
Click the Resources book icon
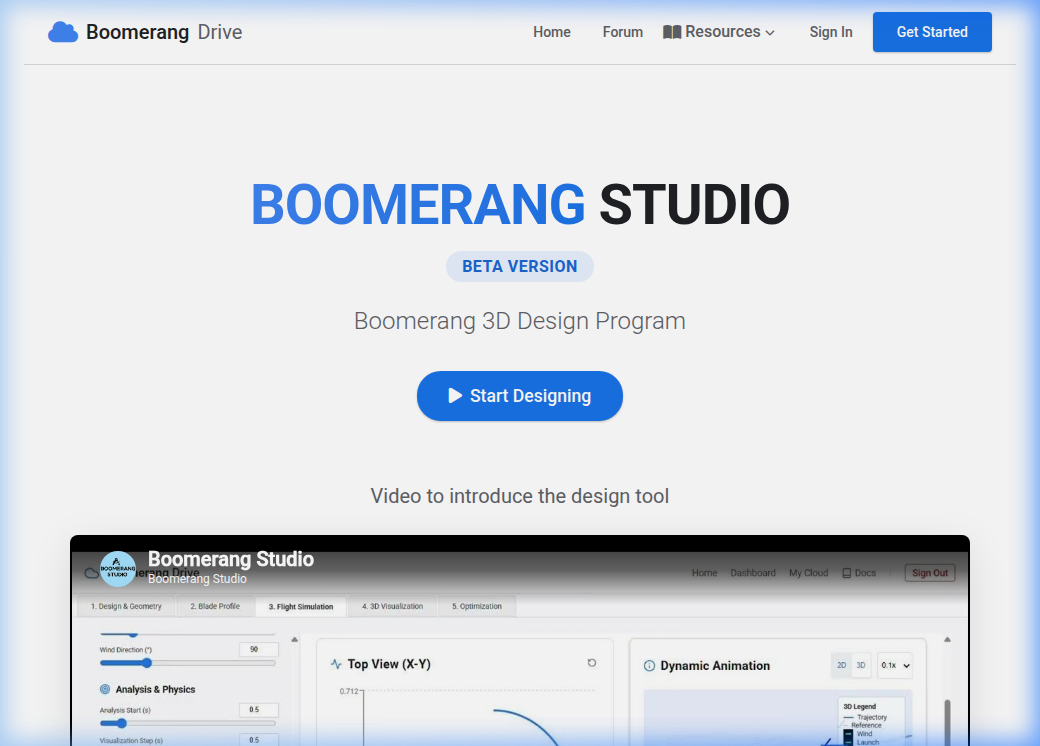click(672, 32)
